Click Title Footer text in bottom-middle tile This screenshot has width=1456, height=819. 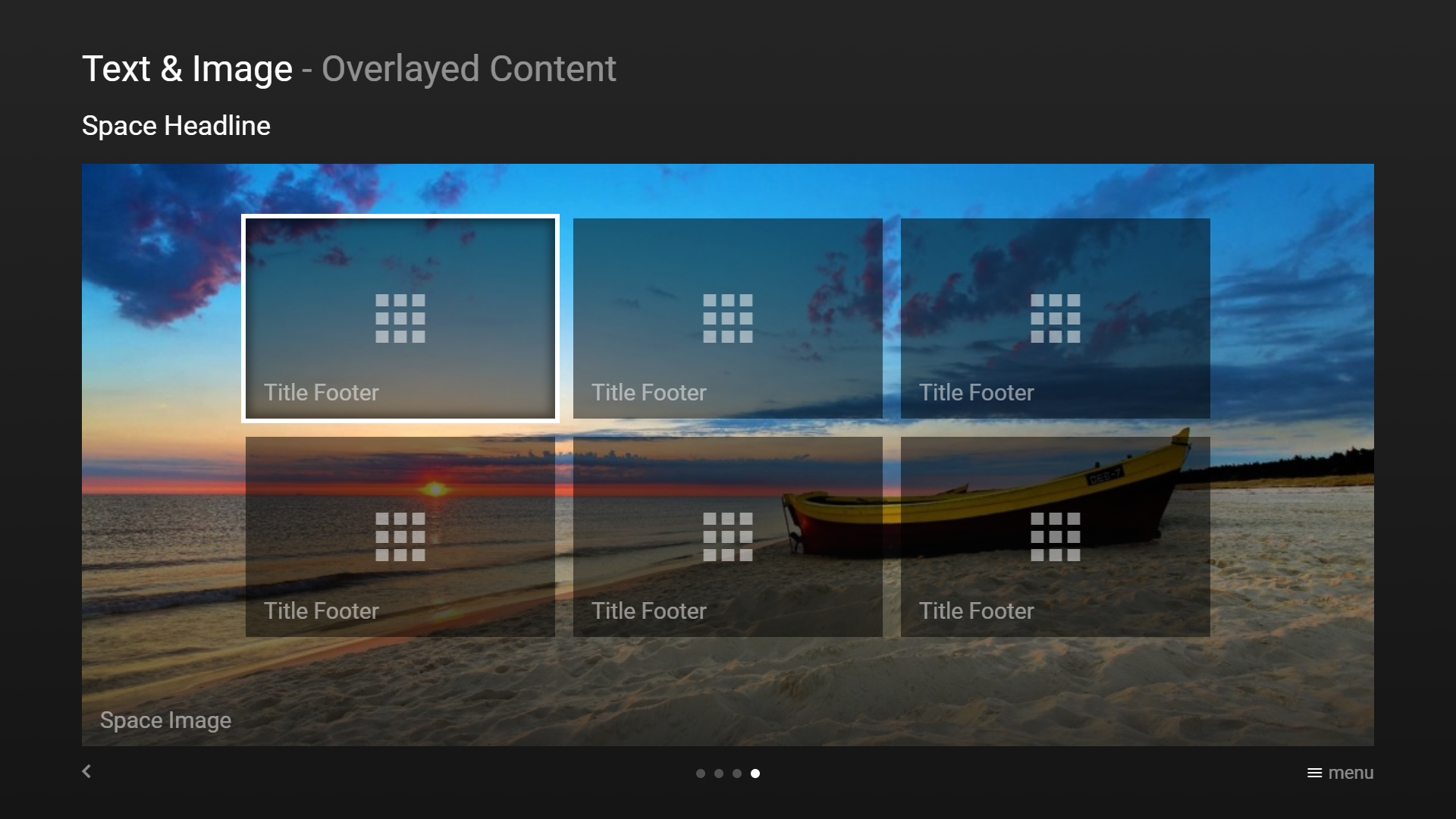pos(649,611)
